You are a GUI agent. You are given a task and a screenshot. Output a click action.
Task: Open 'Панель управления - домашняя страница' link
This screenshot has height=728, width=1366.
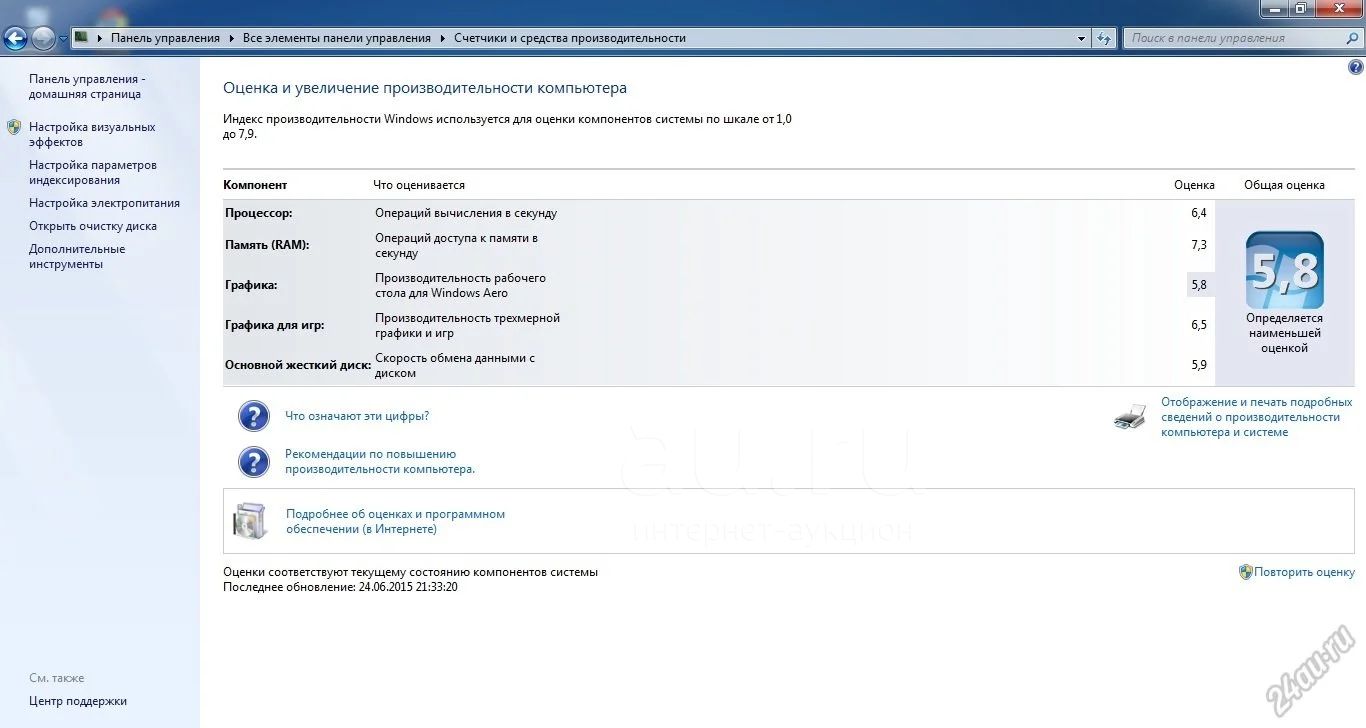[86, 87]
